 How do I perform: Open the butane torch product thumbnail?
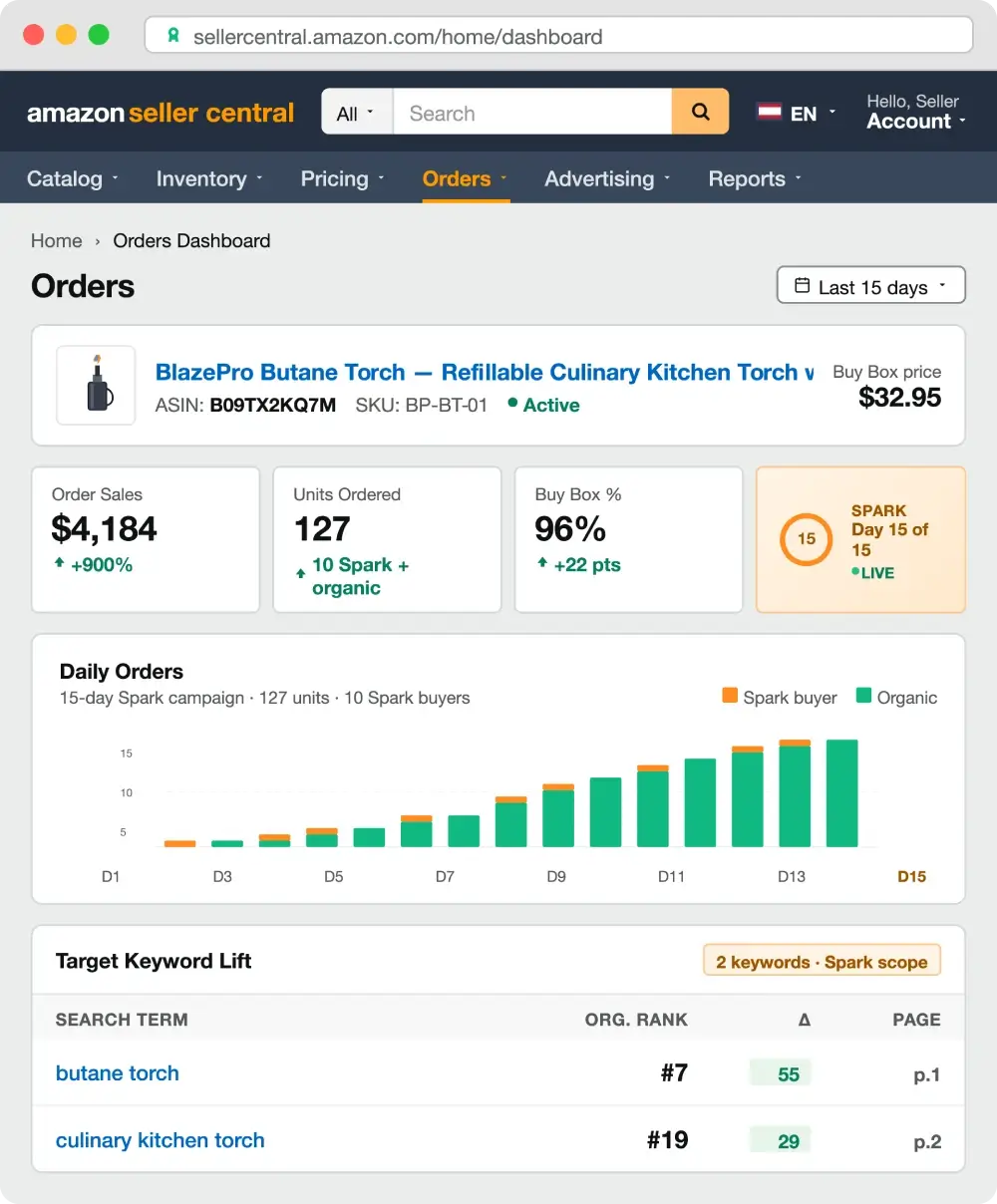point(96,385)
